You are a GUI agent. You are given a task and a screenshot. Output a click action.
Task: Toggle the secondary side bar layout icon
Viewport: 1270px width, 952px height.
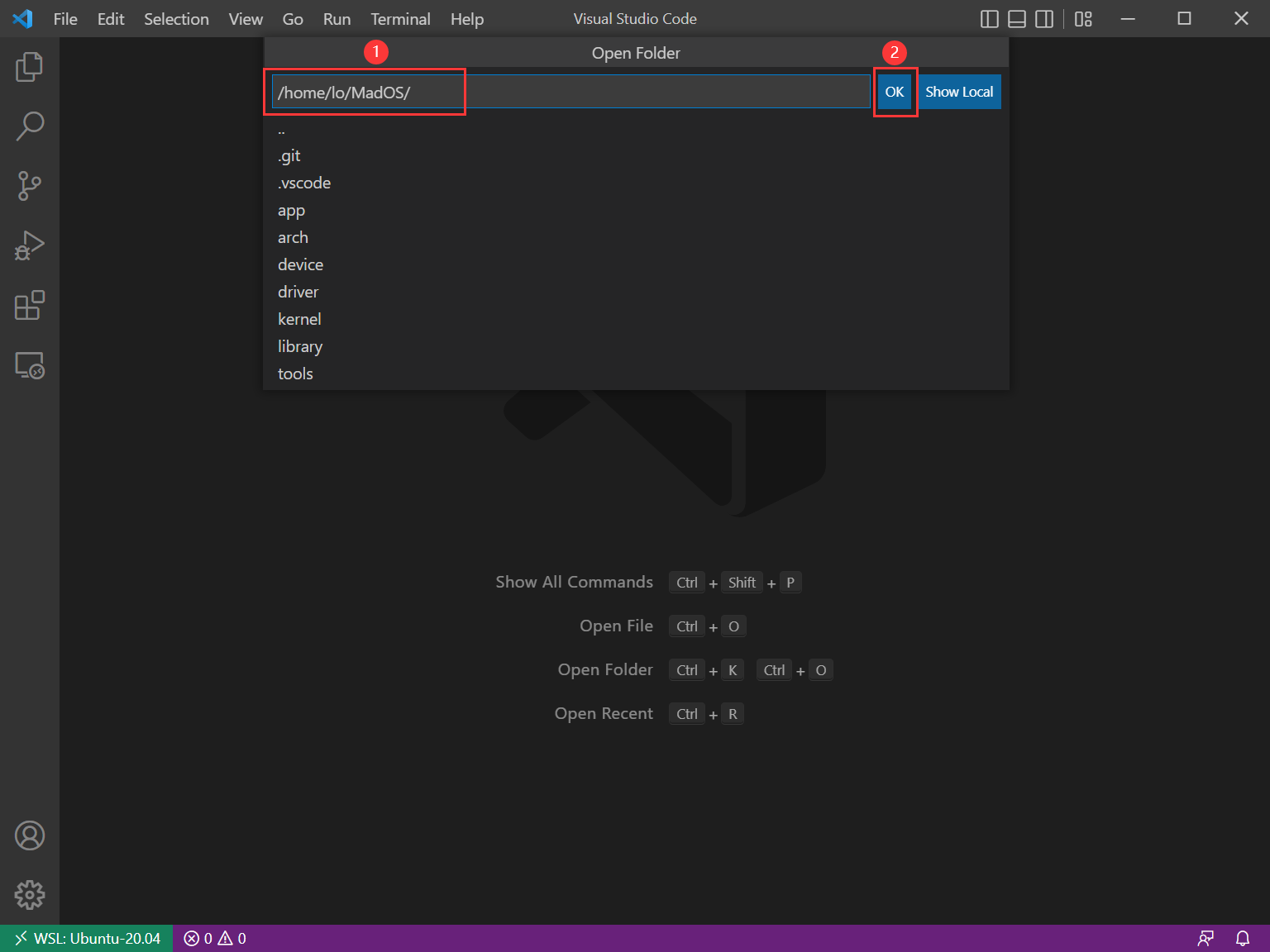coord(1044,19)
